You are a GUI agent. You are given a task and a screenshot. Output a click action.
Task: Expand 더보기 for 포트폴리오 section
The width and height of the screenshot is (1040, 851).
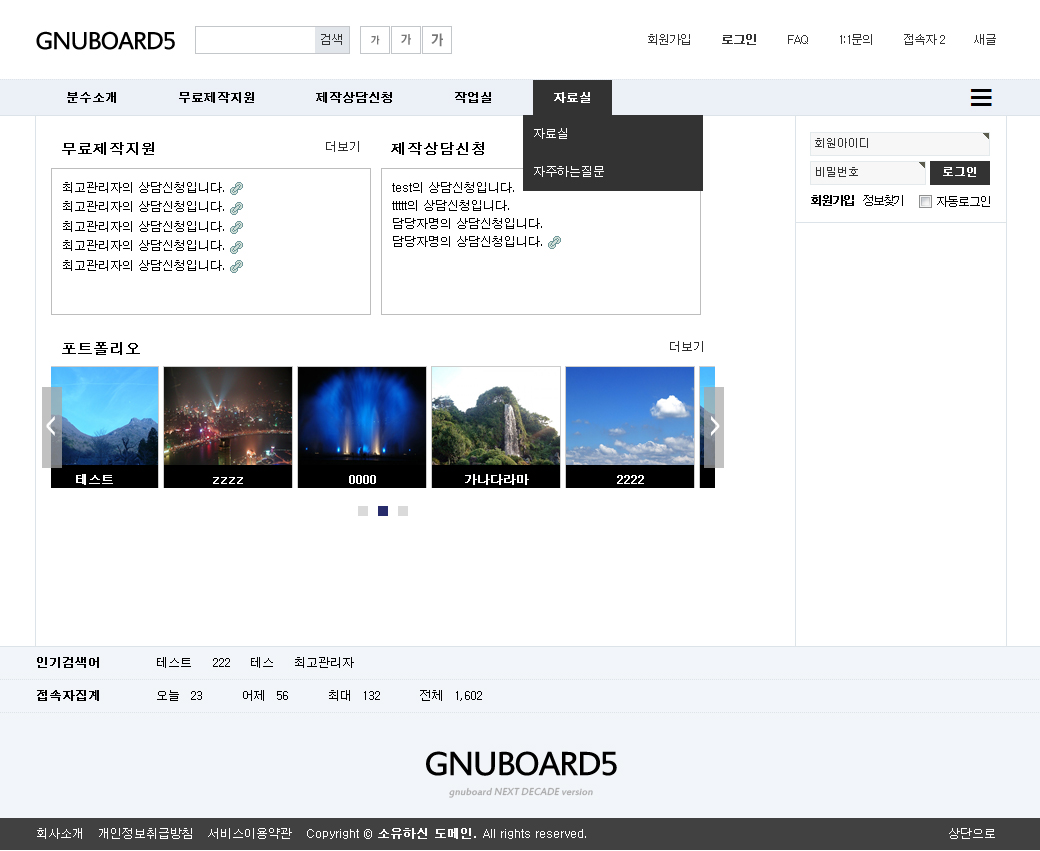click(x=686, y=347)
